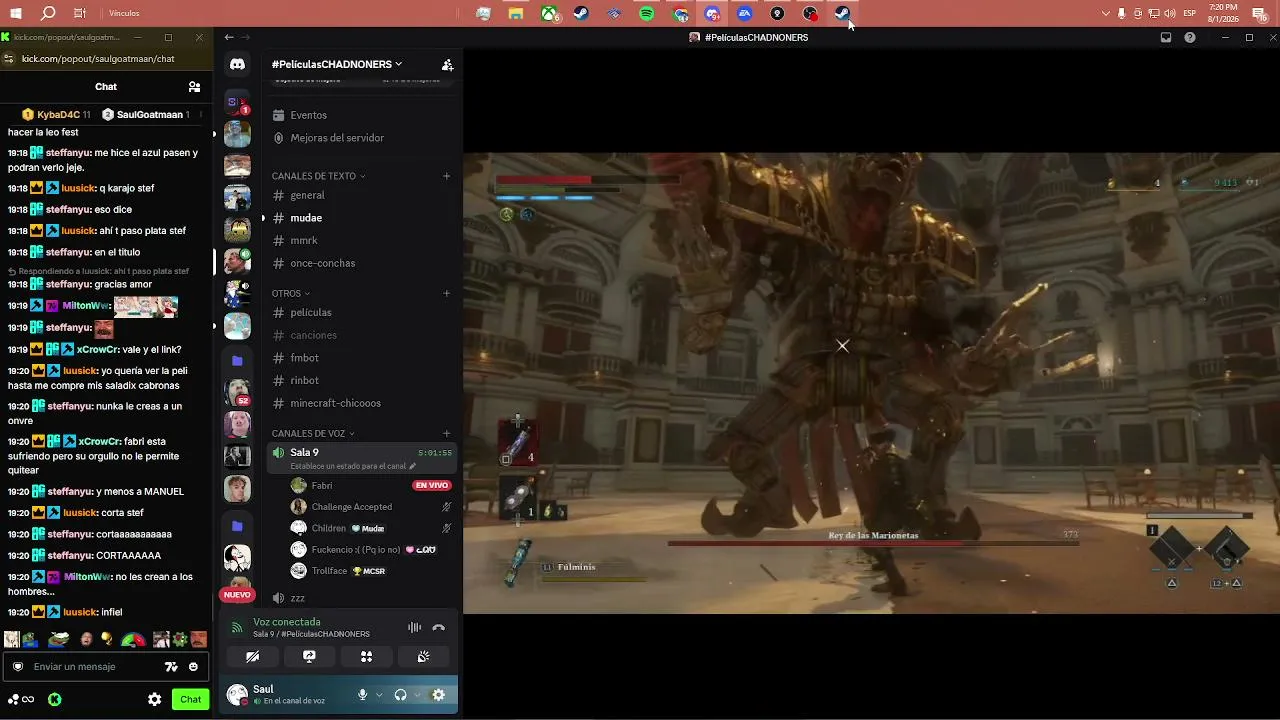
Task: Open leaderboard entry KybaD4C
Action: point(57,115)
